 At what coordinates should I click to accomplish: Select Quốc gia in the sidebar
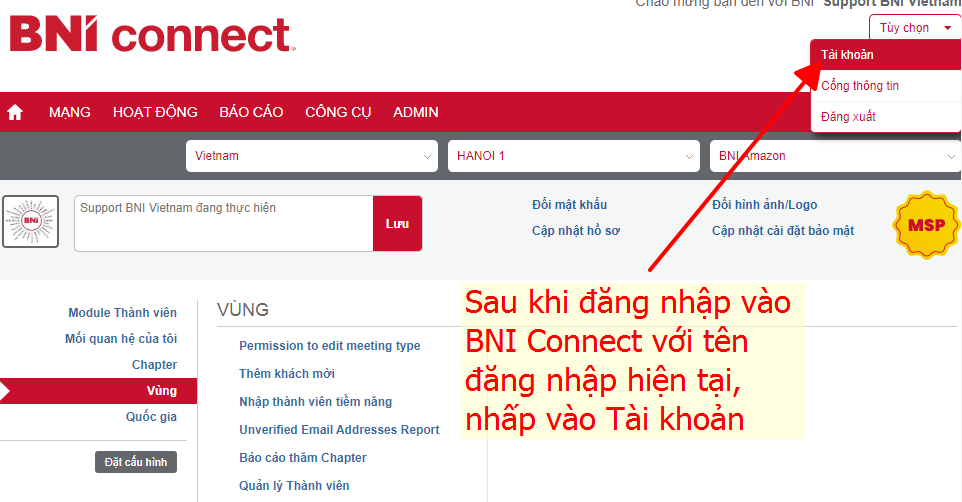point(152,417)
